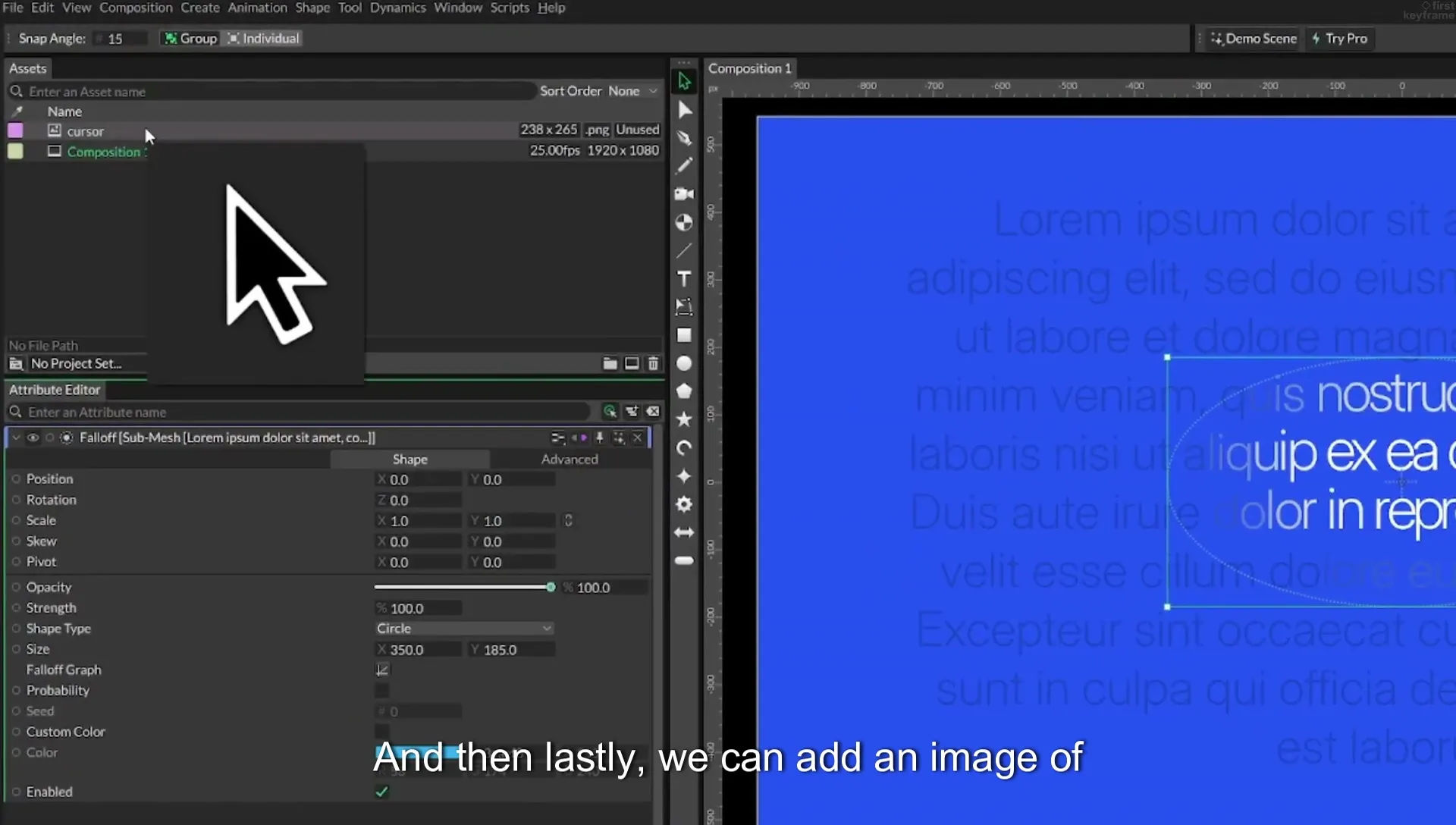1456x825 pixels.
Task: Toggle the Custom Color checkbox
Action: [x=381, y=732]
